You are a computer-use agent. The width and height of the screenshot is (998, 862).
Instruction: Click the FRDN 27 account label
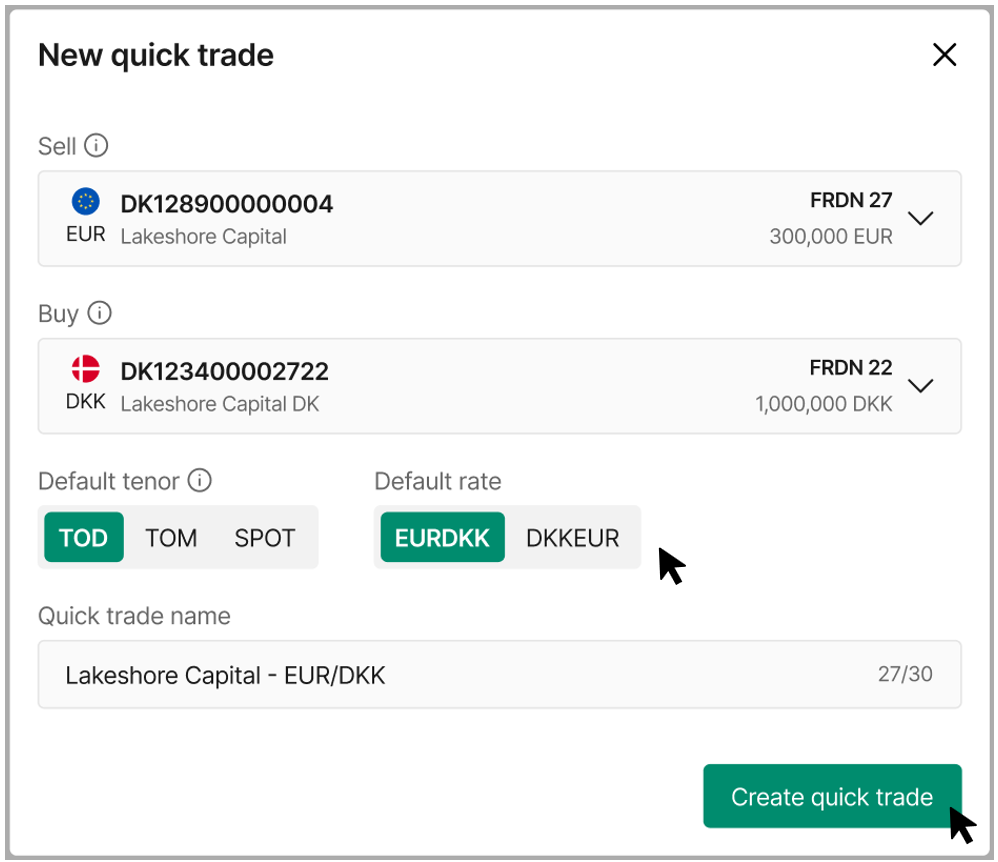tap(851, 200)
